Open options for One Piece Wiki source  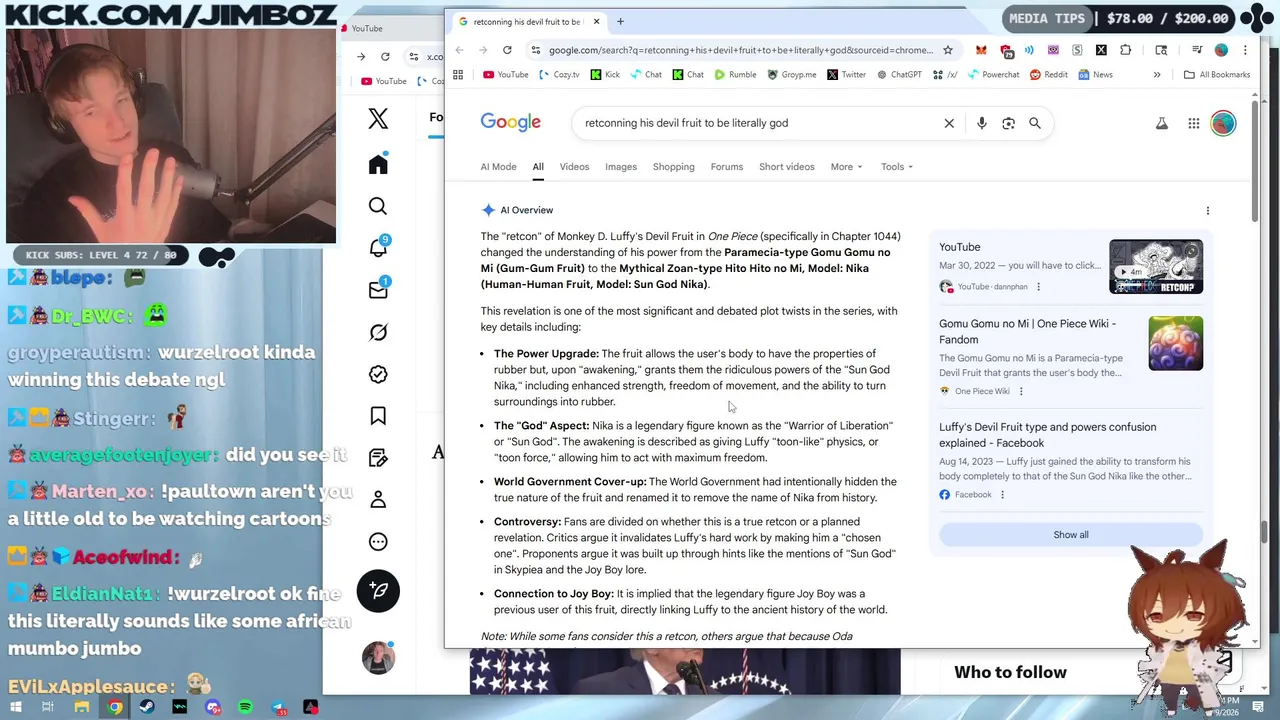(1021, 391)
